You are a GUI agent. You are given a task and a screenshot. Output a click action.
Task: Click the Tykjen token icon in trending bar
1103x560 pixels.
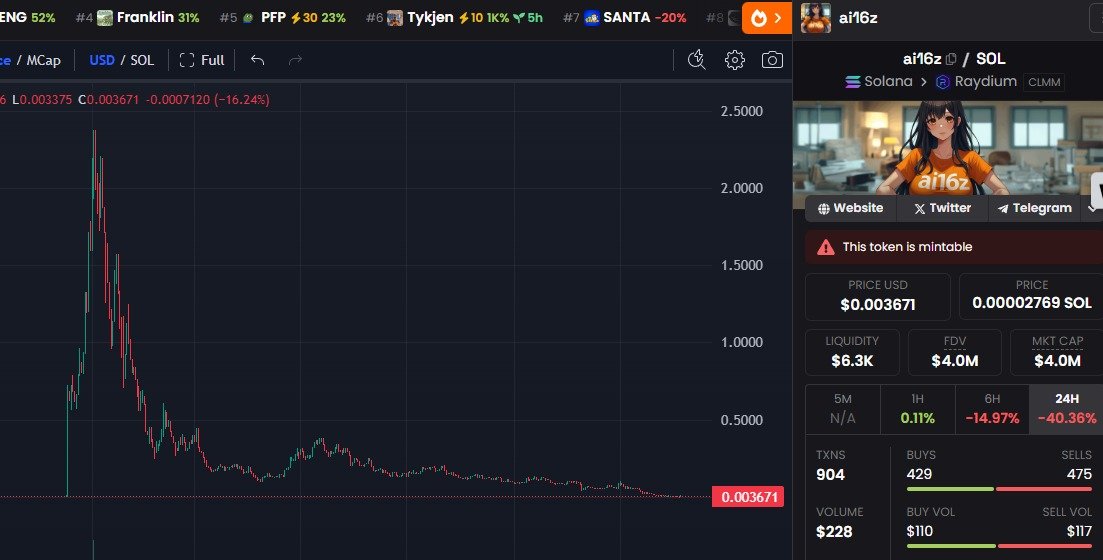click(x=395, y=18)
